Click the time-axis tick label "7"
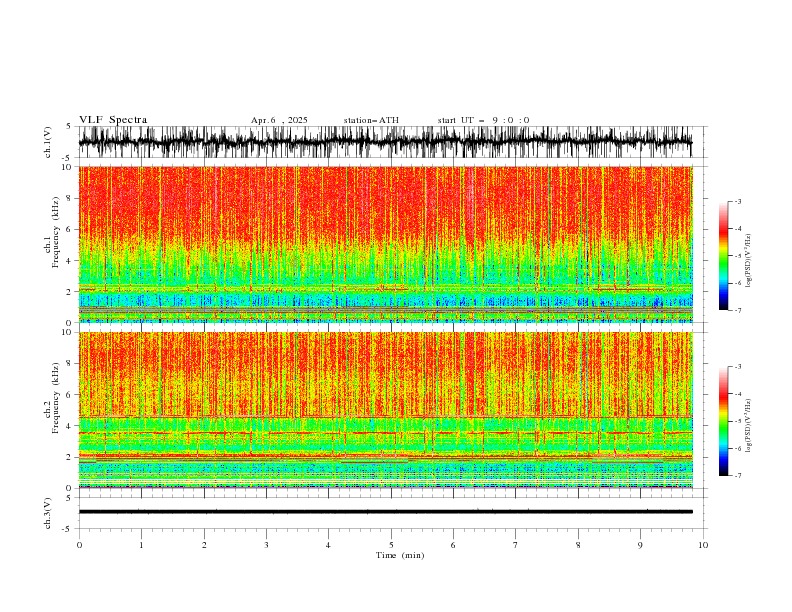Screen dimensions: 792x612 click(x=516, y=545)
